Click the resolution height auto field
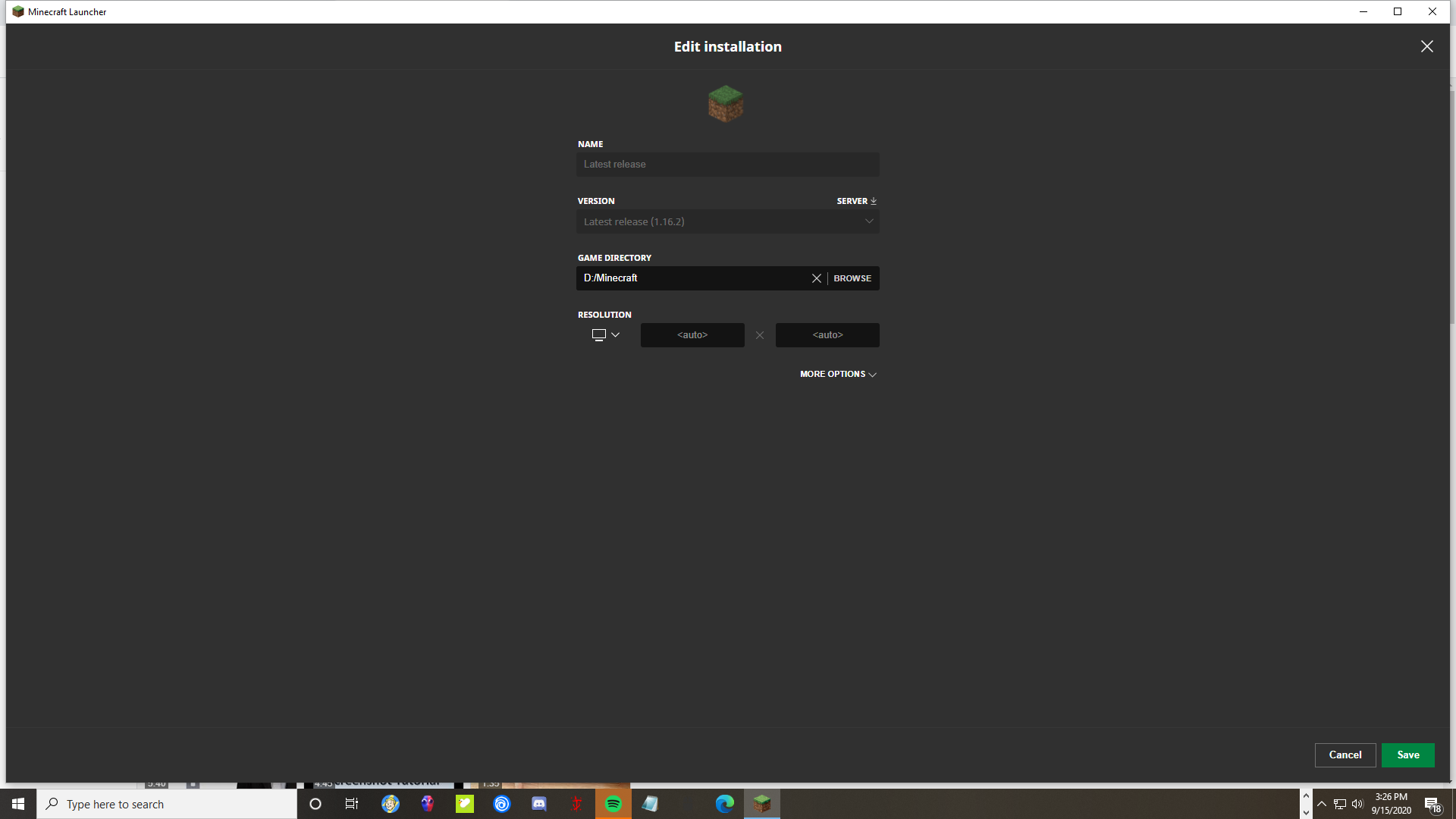The image size is (1456, 819). pos(827,335)
